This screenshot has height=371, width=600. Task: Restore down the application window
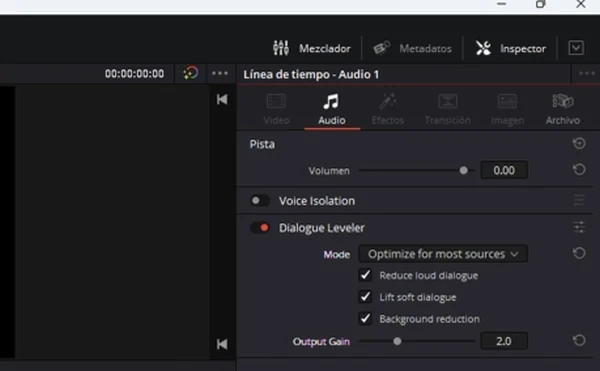540,4
